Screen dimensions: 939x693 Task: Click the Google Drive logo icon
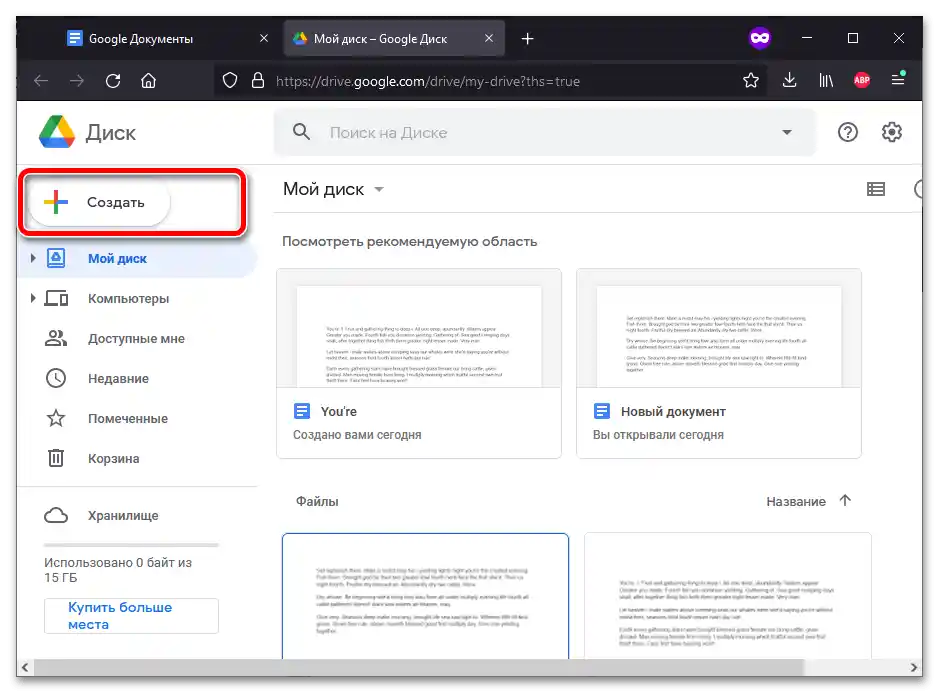coord(57,132)
